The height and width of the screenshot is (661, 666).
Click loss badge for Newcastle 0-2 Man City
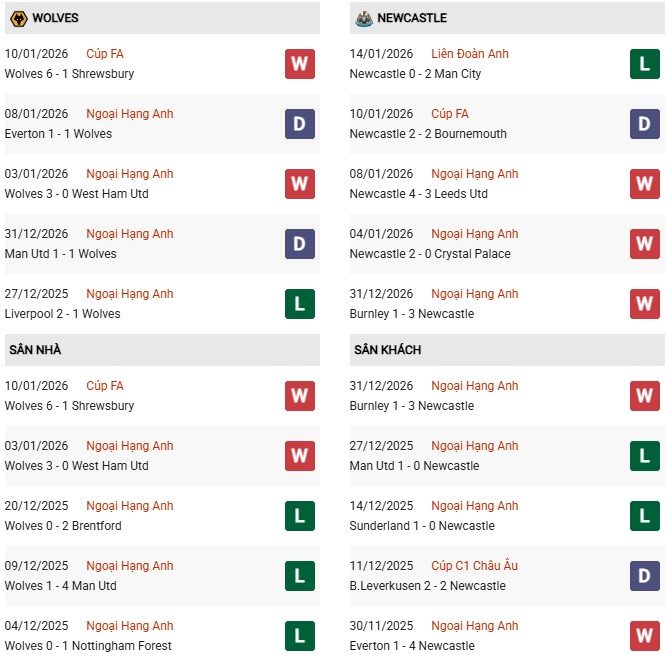click(644, 64)
